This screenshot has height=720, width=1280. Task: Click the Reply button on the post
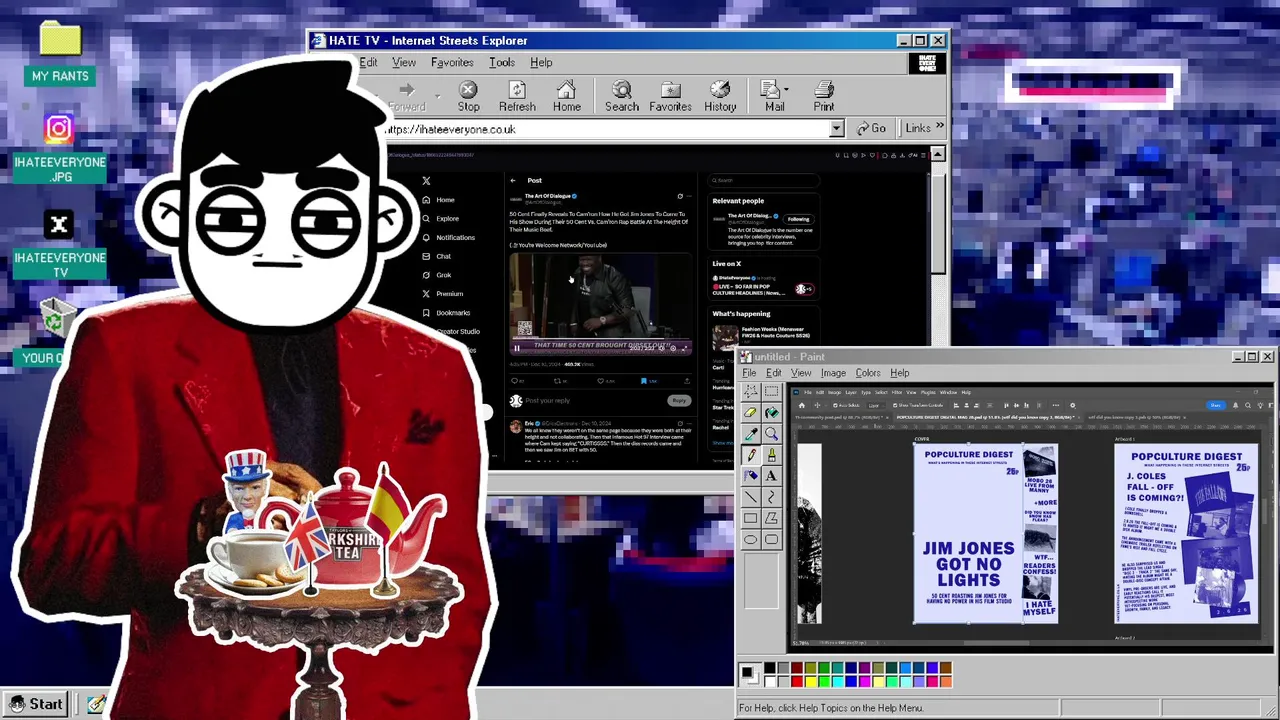click(x=679, y=401)
